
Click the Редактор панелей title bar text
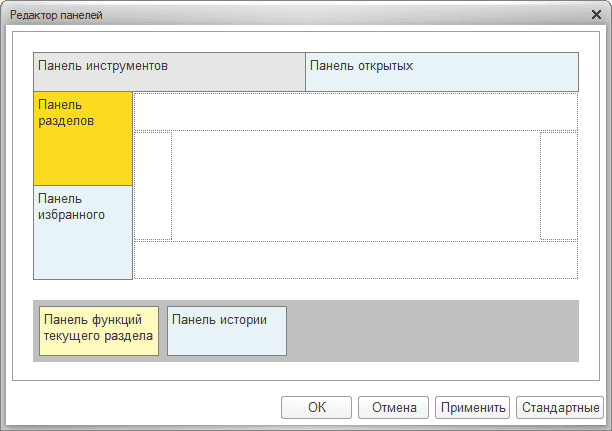(56, 15)
